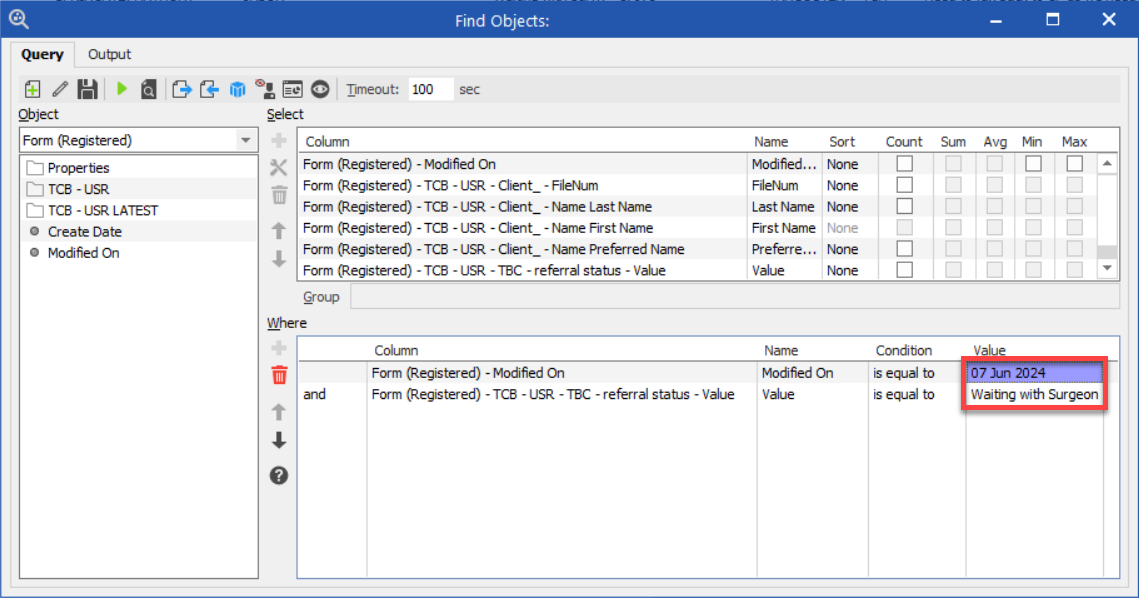Toggle Count checkbox for referral status Value row
Viewport: 1139px width, 598px height.
pyautogui.click(x=904, y=270)
